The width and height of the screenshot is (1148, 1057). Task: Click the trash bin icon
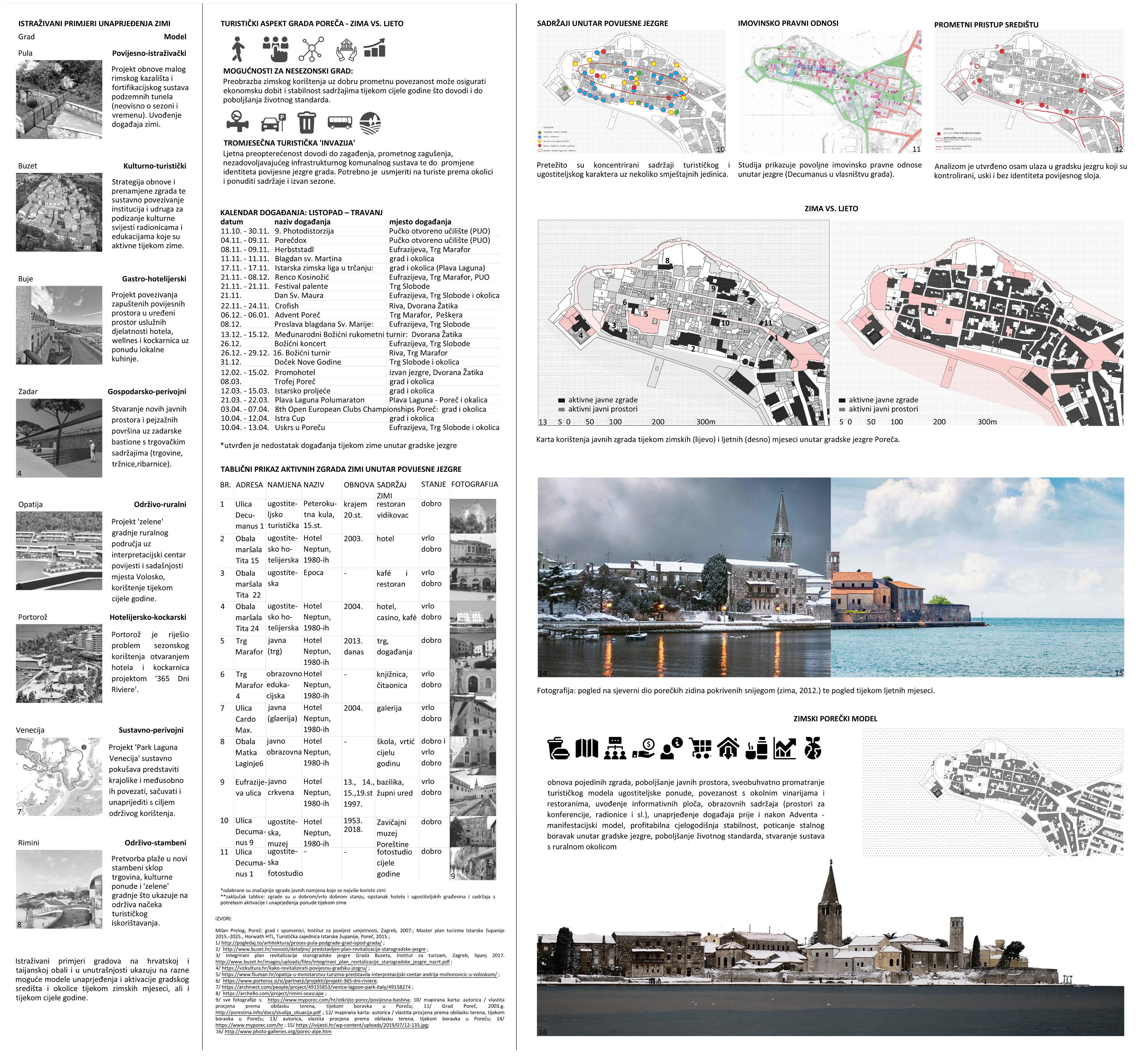coord(307,122)
